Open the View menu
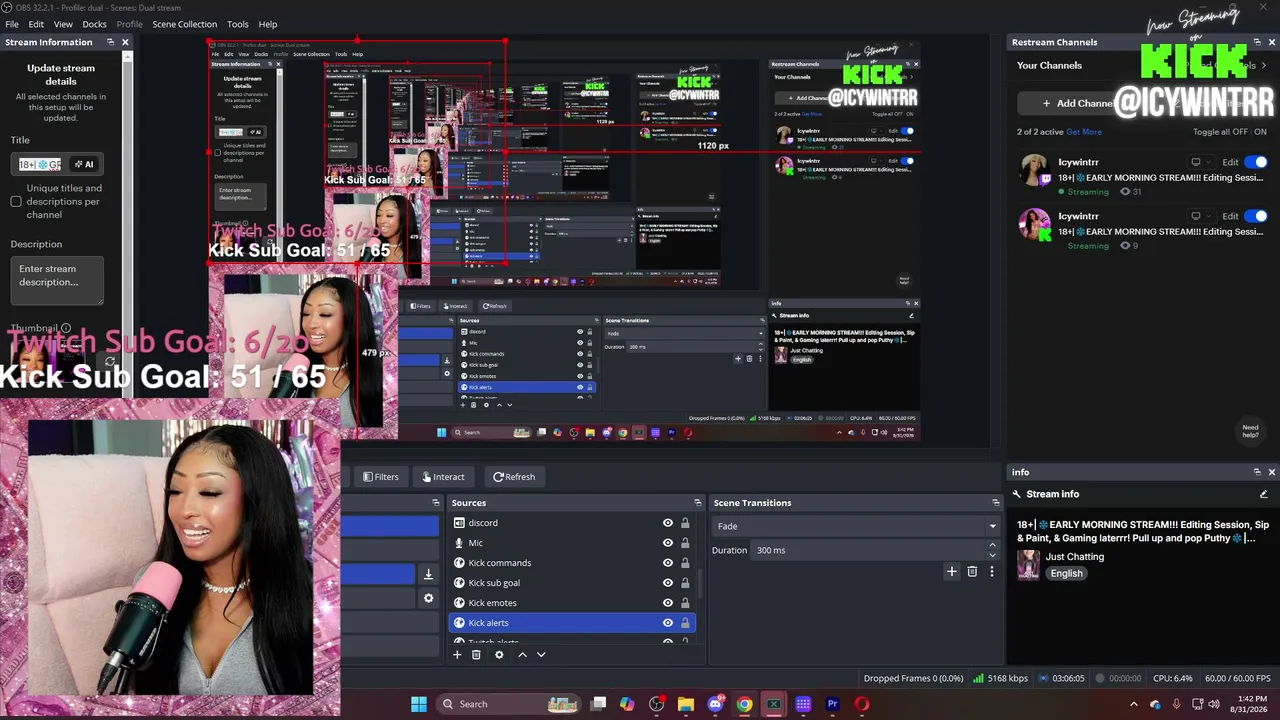1280x720 pixels. tap(63, 24)
